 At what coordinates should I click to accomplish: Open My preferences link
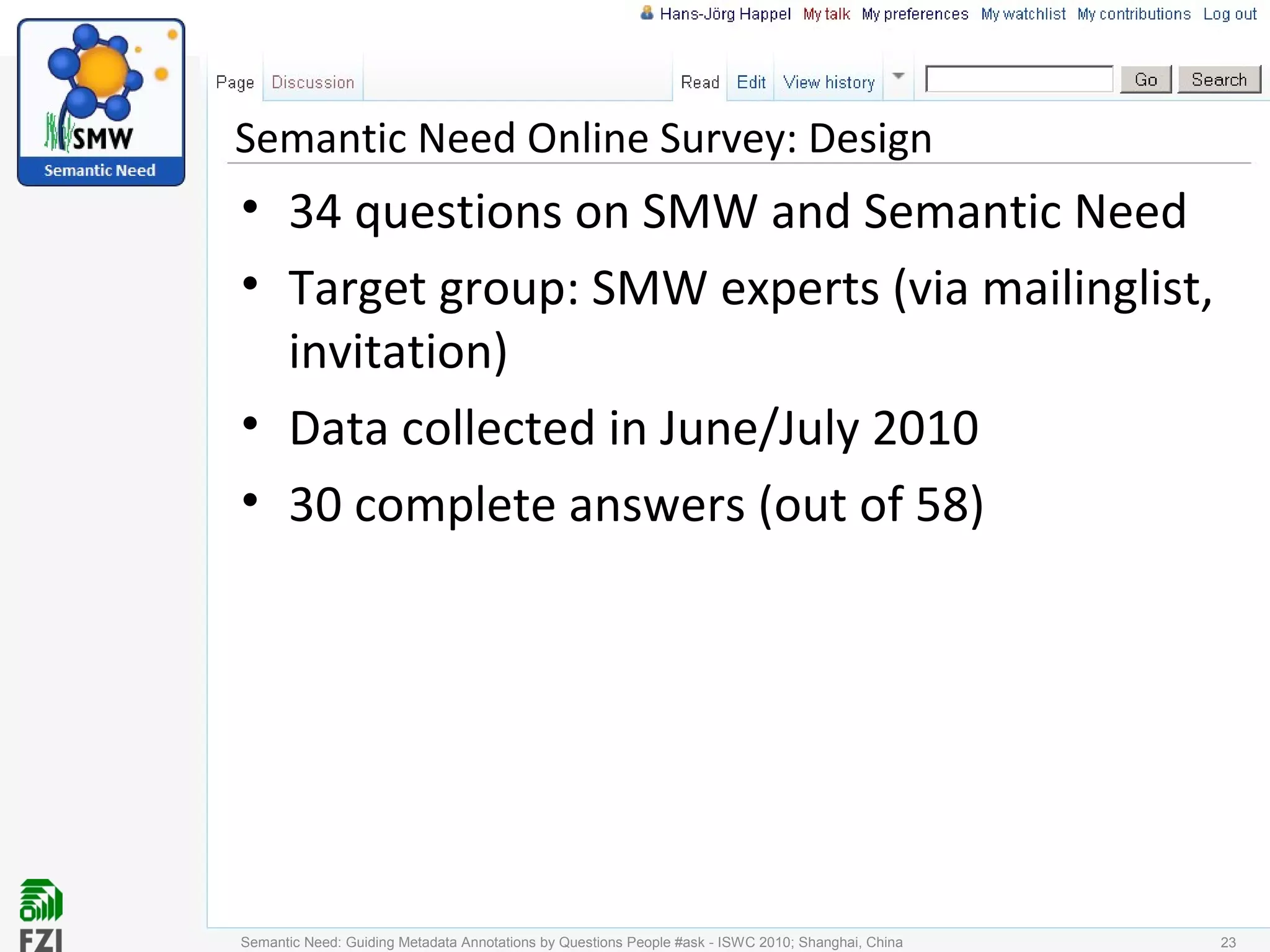tap(915, 14)
